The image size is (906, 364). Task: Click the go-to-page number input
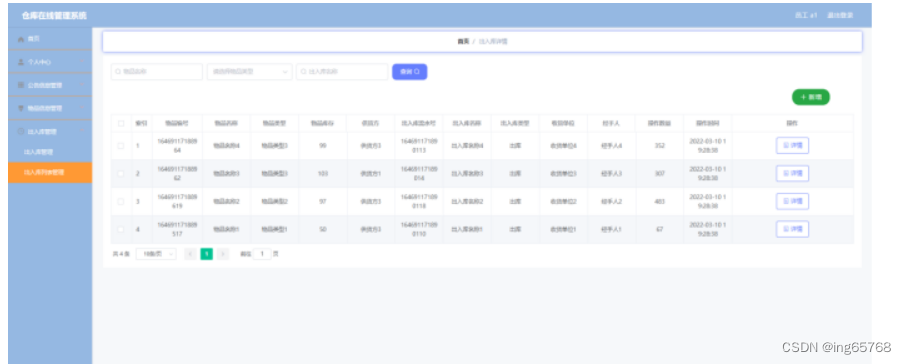click(262, 254)
